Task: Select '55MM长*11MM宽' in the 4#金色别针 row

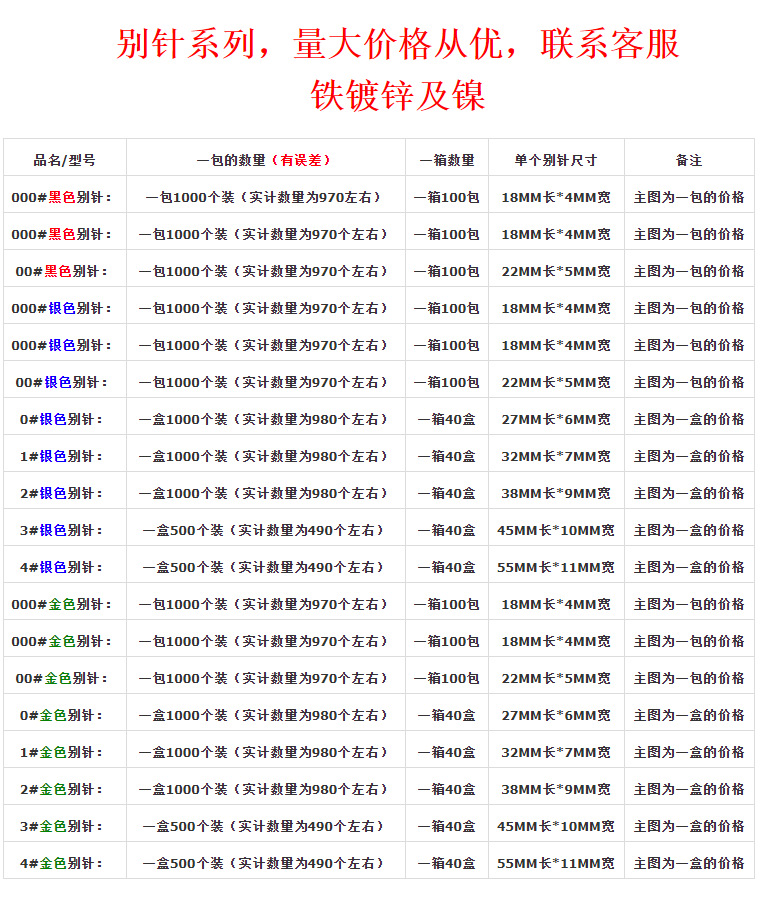Action: click(x=555, y=864)
